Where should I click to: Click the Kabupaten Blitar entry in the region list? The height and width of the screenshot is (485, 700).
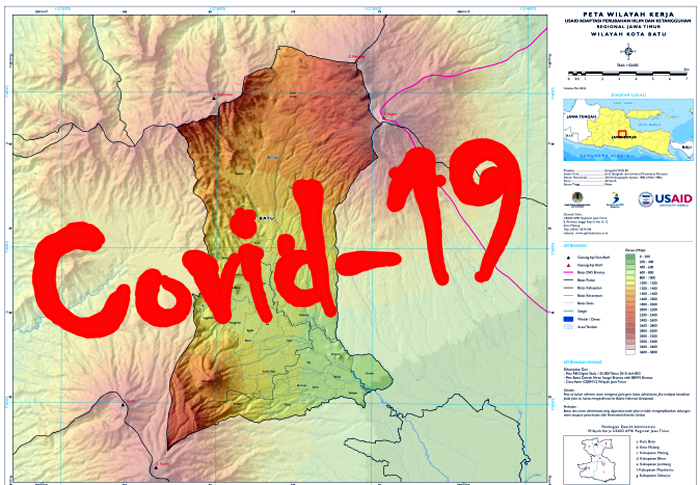(651, 459)
